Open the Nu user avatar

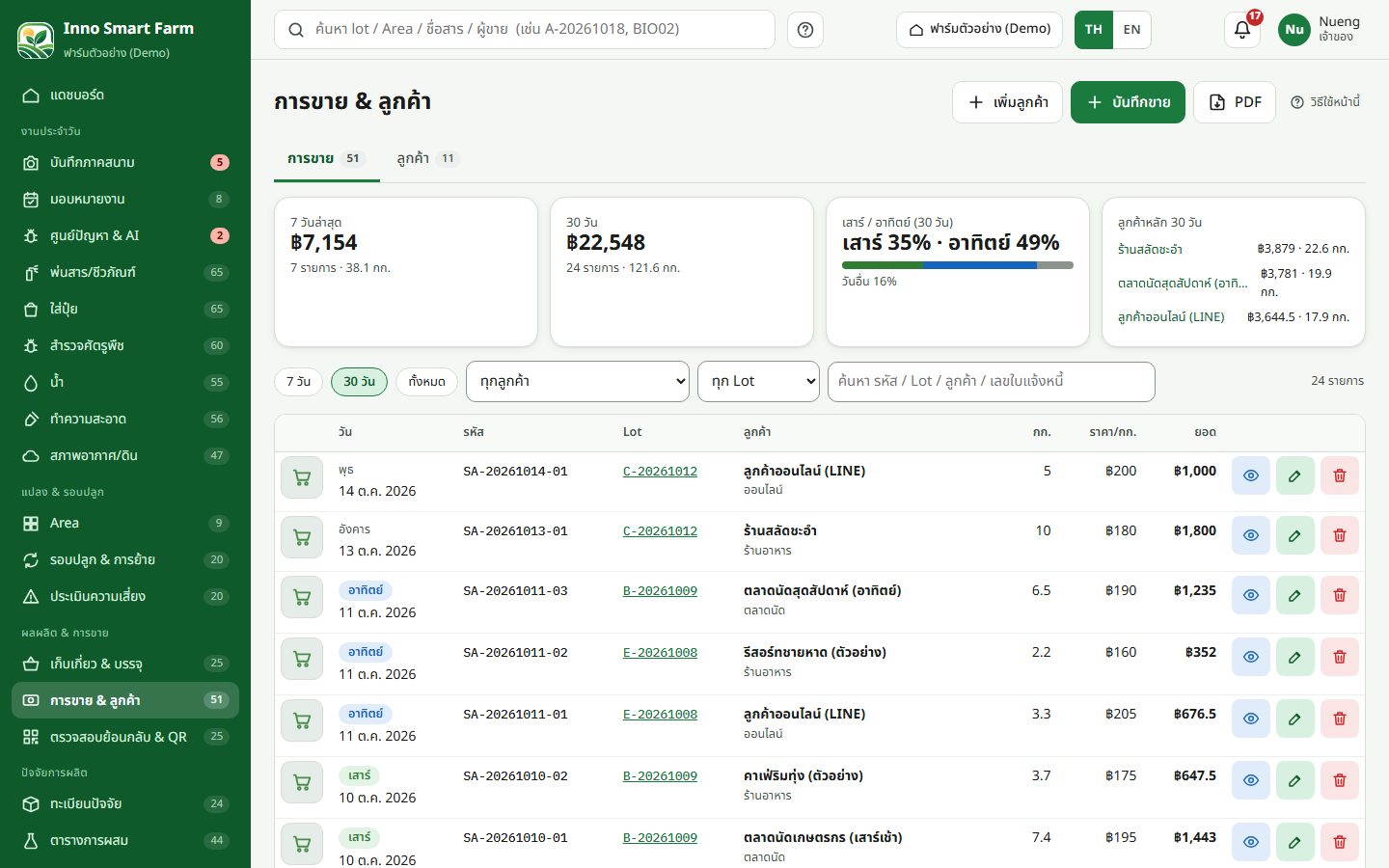(1294, 30)
